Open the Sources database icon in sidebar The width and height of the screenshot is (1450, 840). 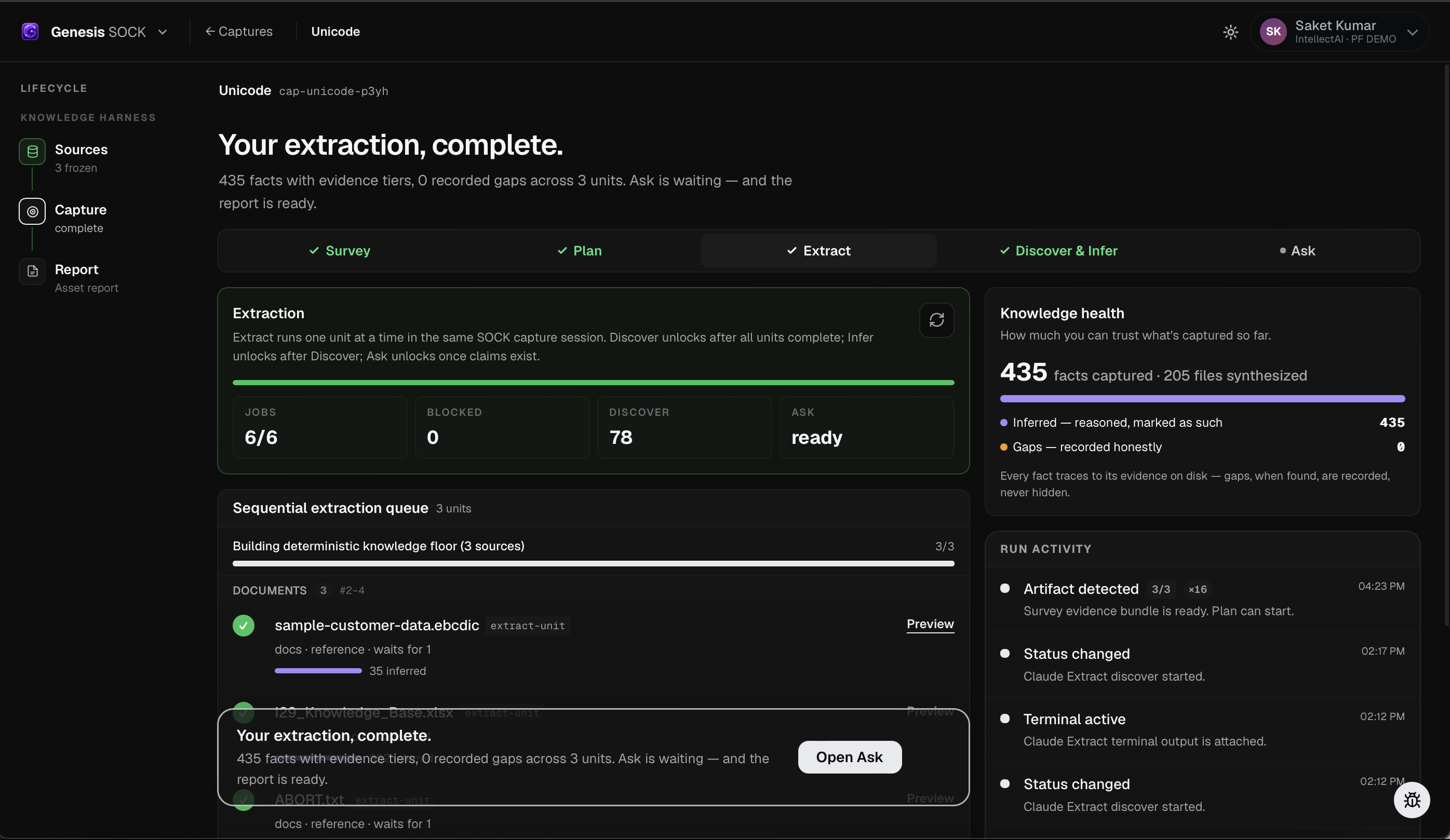coord(32,151)
